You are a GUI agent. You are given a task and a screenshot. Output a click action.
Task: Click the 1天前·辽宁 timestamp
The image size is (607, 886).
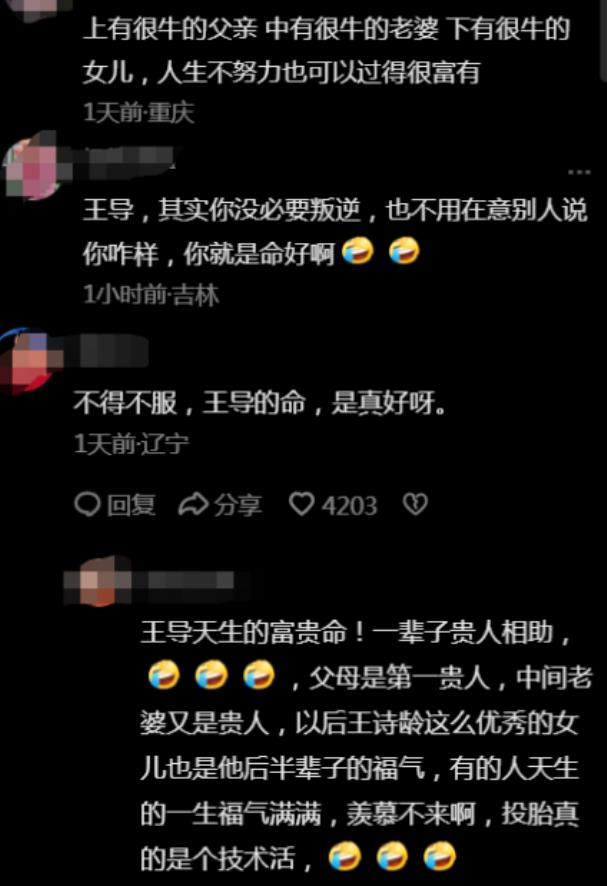[131, 444]
